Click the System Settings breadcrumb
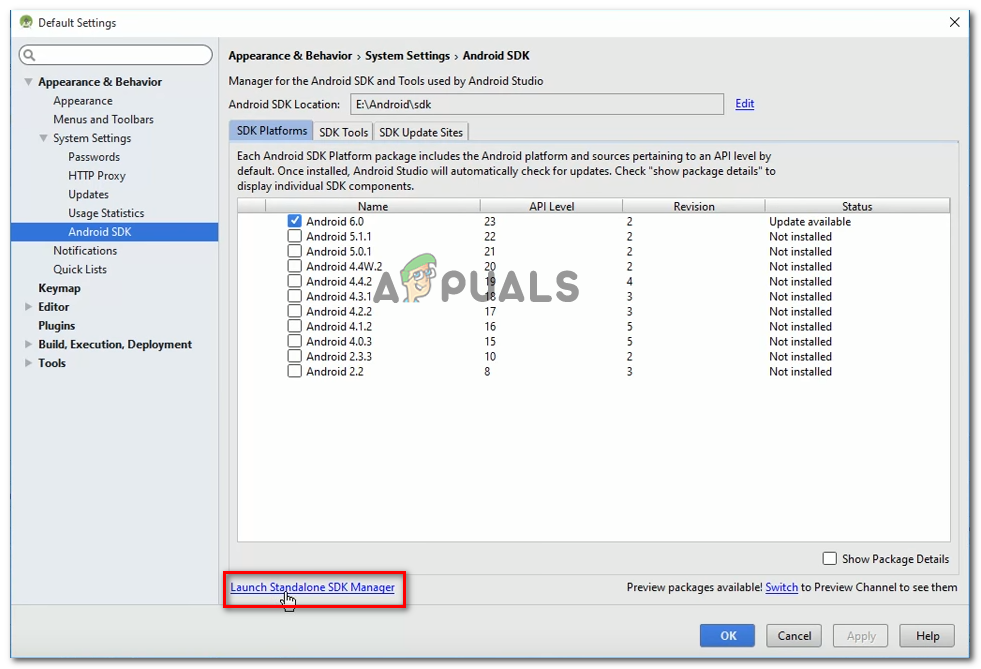 407,56
